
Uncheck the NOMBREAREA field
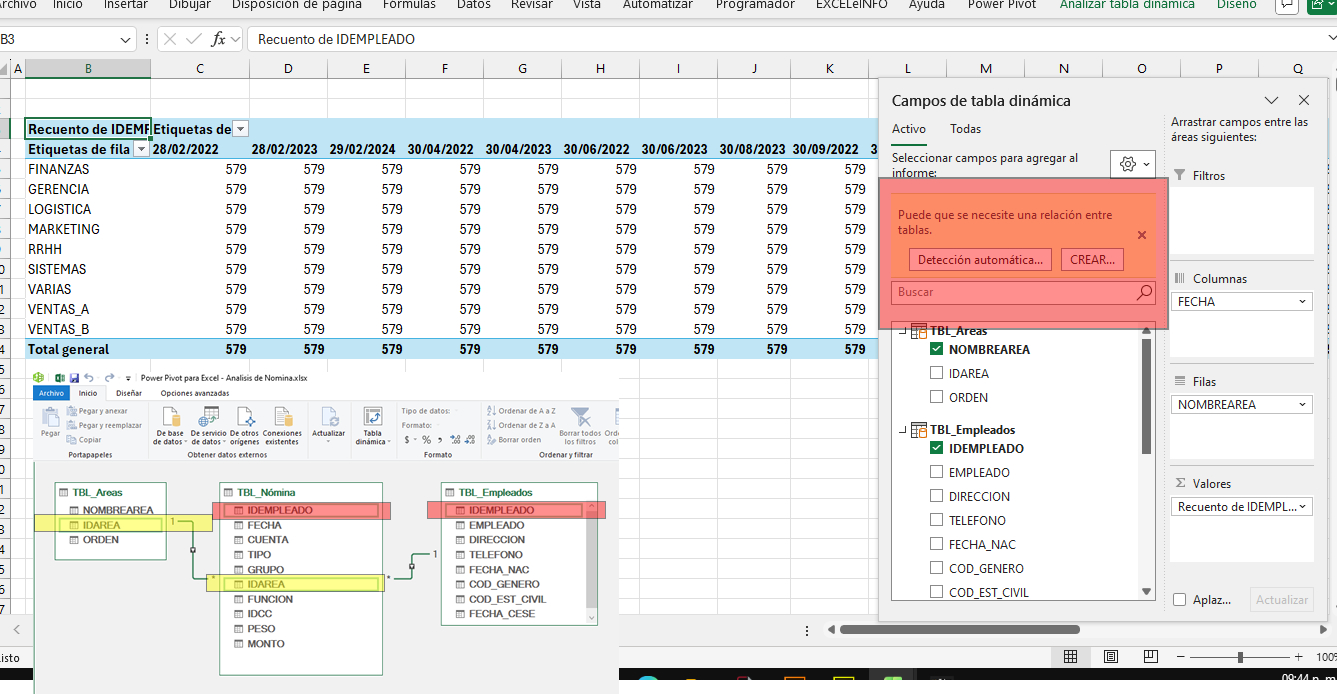[x=936, y=349]
